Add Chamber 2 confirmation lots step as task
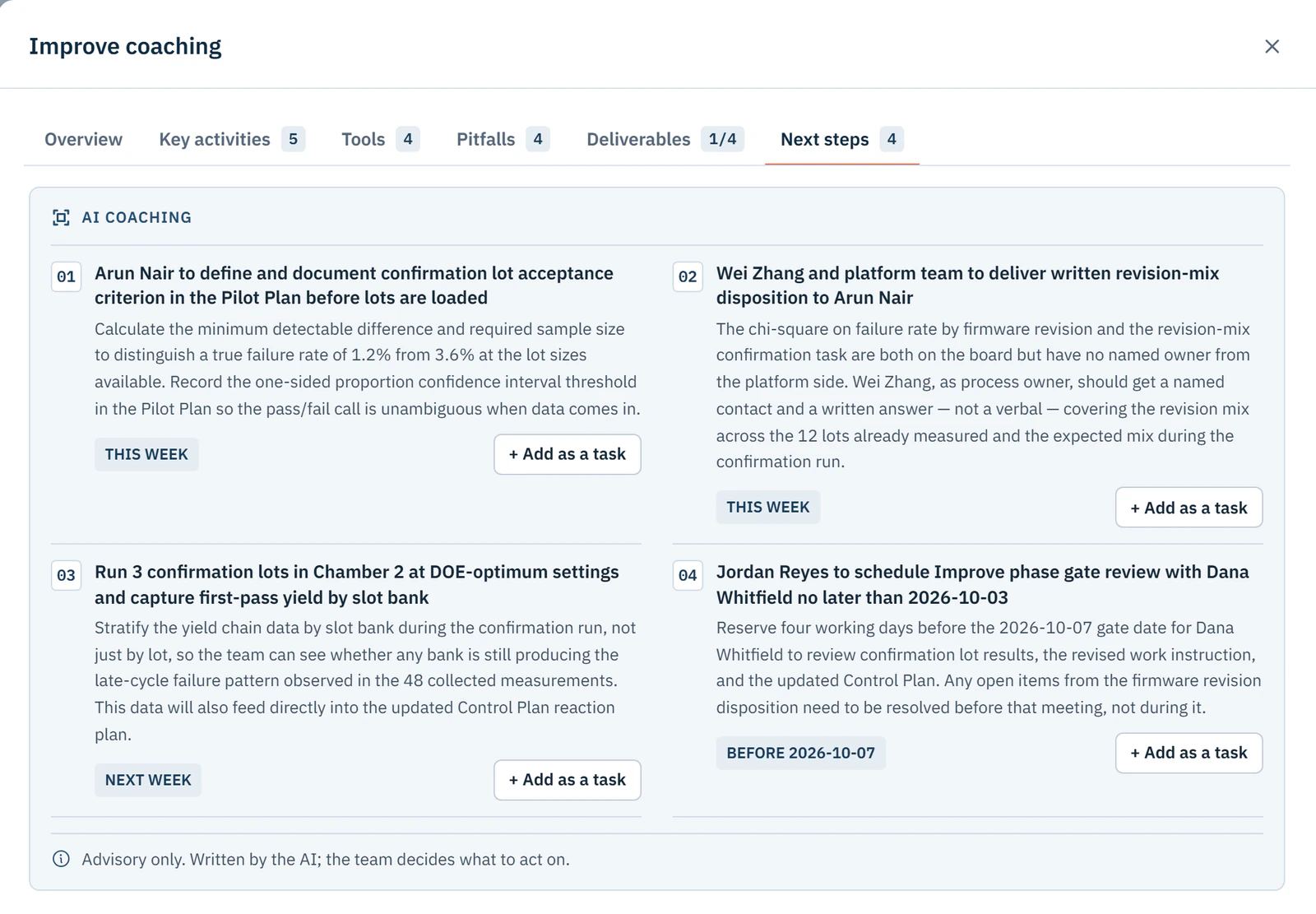Screen dimensions: 1316x914 point(568,780)
